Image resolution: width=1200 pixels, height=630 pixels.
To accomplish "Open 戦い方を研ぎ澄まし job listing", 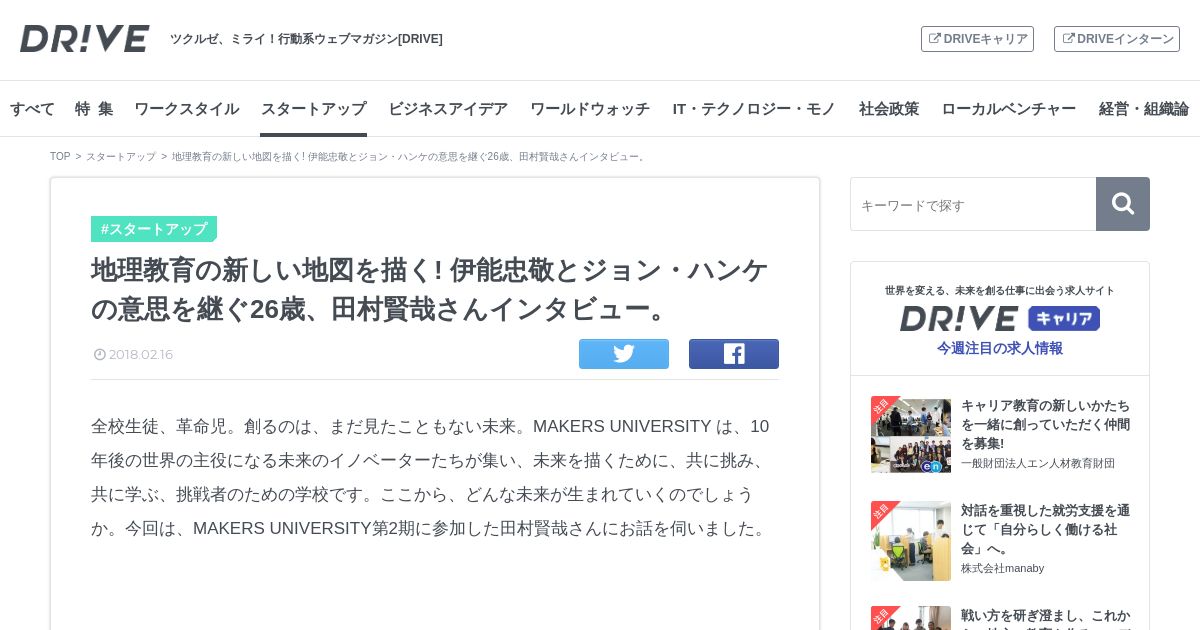I will pyautogui.click(x=1046, y=617).
